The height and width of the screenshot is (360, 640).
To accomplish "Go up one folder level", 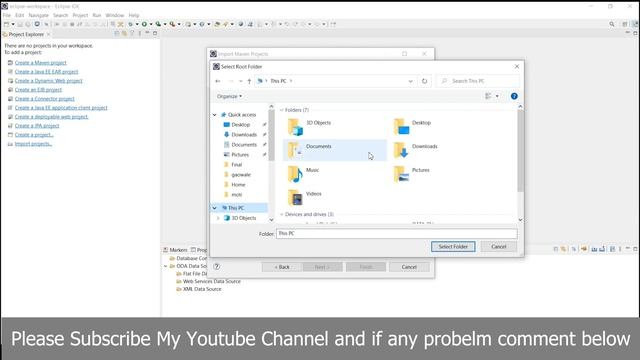I will click(249, 81).
